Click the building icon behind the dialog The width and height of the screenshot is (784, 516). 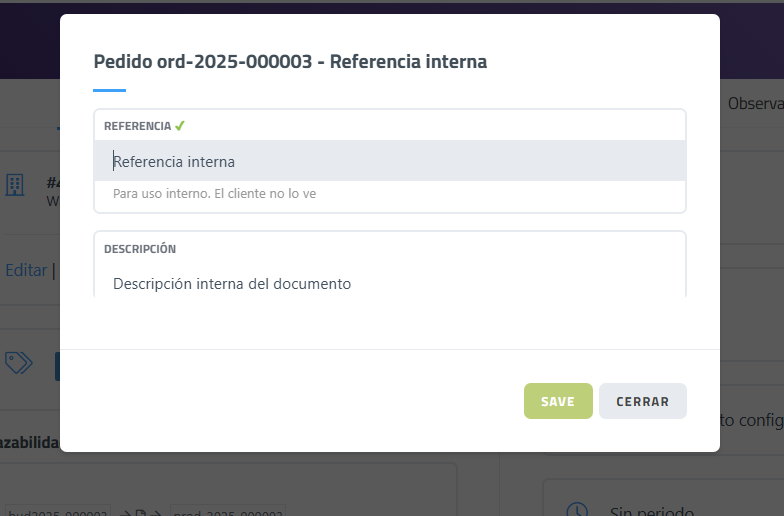tap(15, 185)
